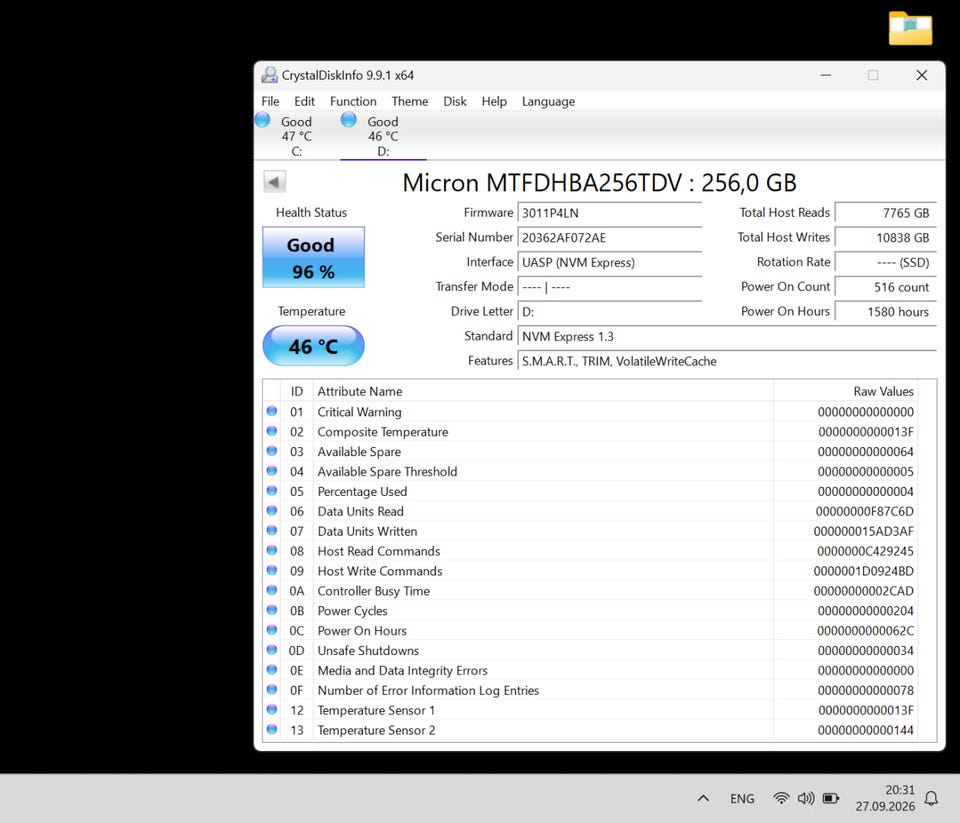Click the raw value 00000000002CAD
Screen dimensions: 960x823
[863, 591]
